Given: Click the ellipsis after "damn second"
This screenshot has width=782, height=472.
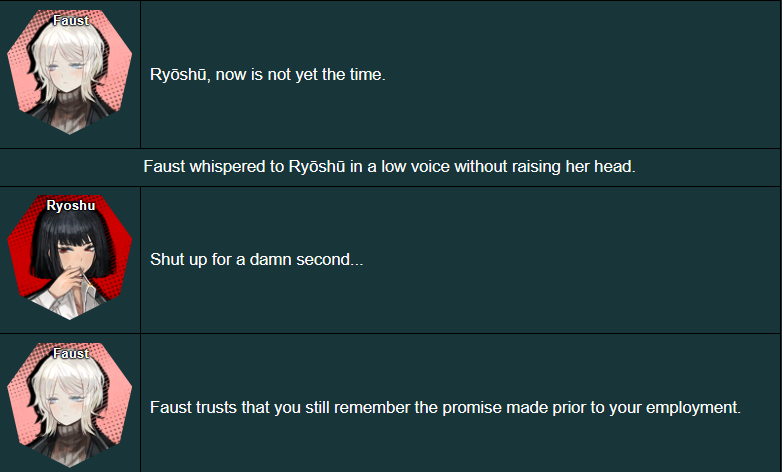Looking at the screenshot, I should (x=356, y=262).
